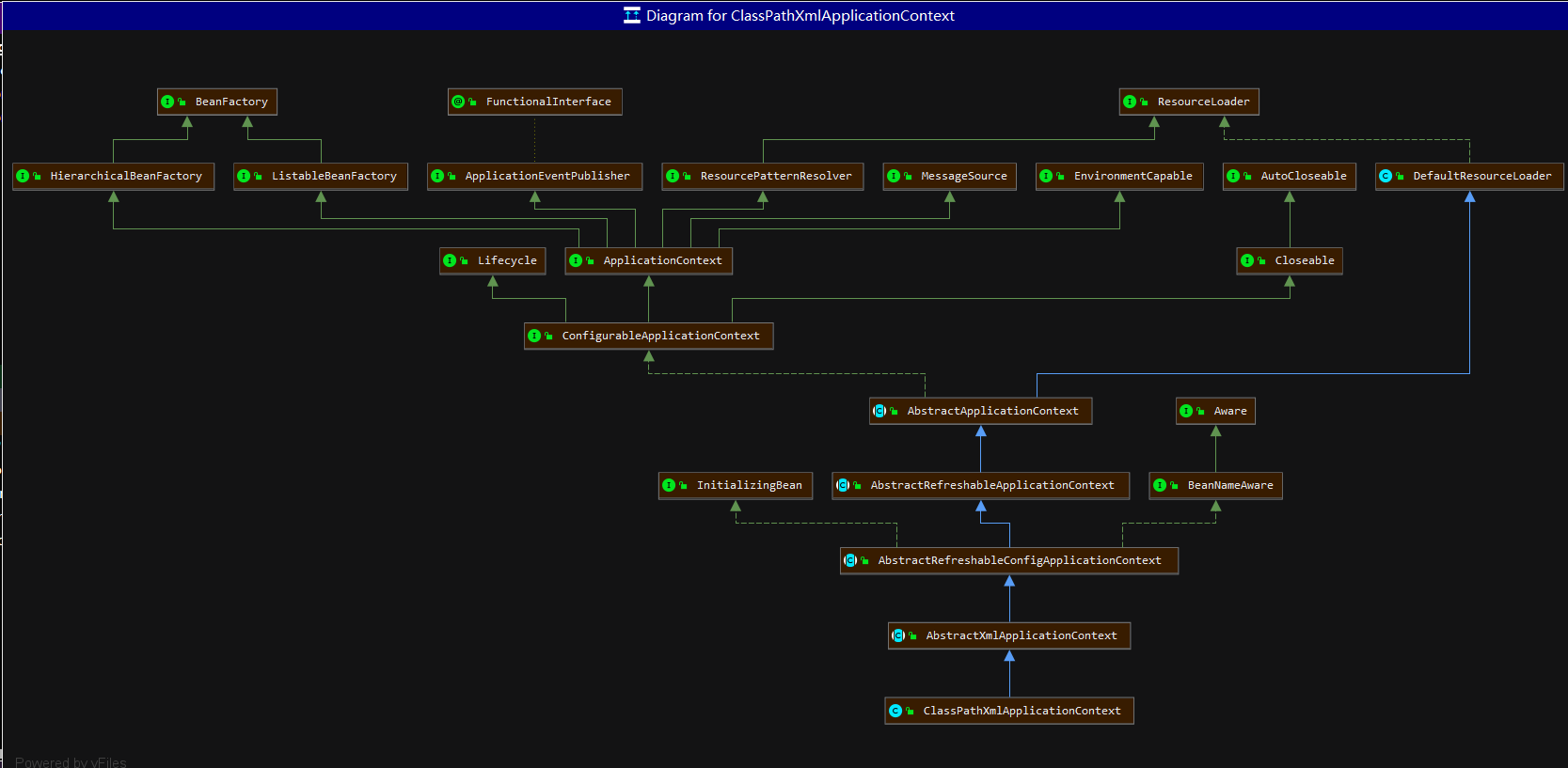Select the DefaultResourceLoader label
Screen dimensions: 1568x768
pyautogui.click(x=1482, y=176)
